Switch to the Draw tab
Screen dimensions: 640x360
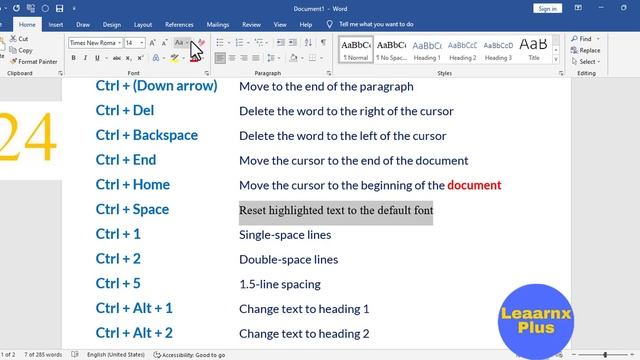point(83,24)
